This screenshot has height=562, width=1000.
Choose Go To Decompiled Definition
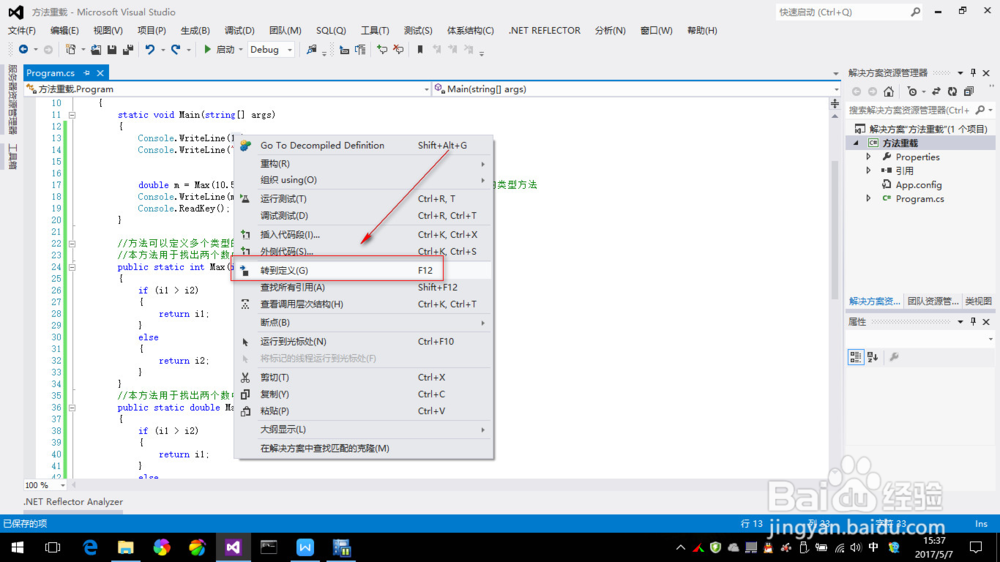[364, 145]
